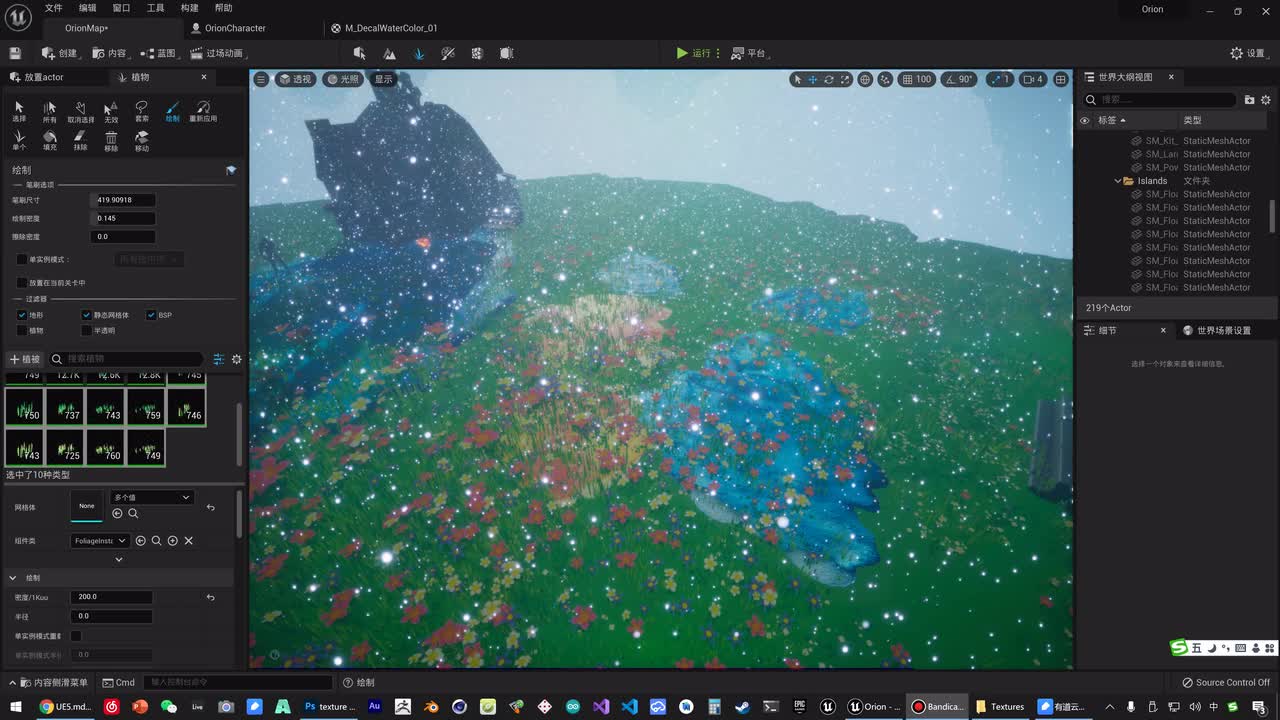Check the 植物 filter checkbox

click(x=22, y=330)
